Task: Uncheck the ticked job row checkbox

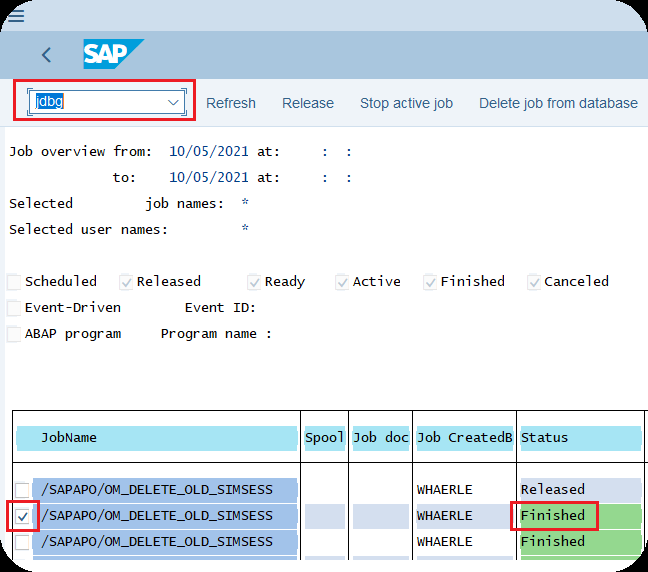Action: coord(22,516)
